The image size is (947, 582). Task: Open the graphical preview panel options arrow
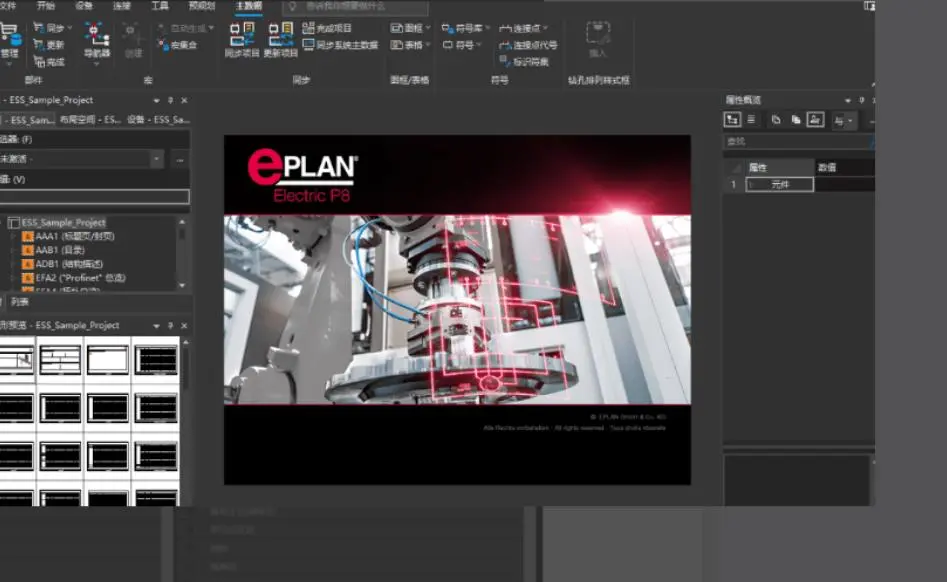point(156,325)
